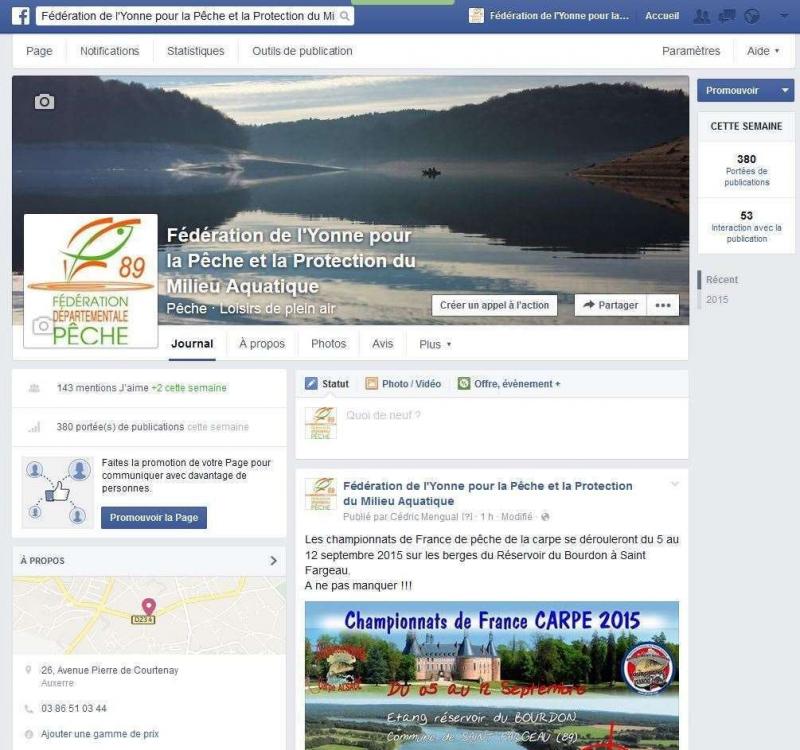800x750 pixels.
Task: Open notifications globe icon in top bar
Action: 752,16
